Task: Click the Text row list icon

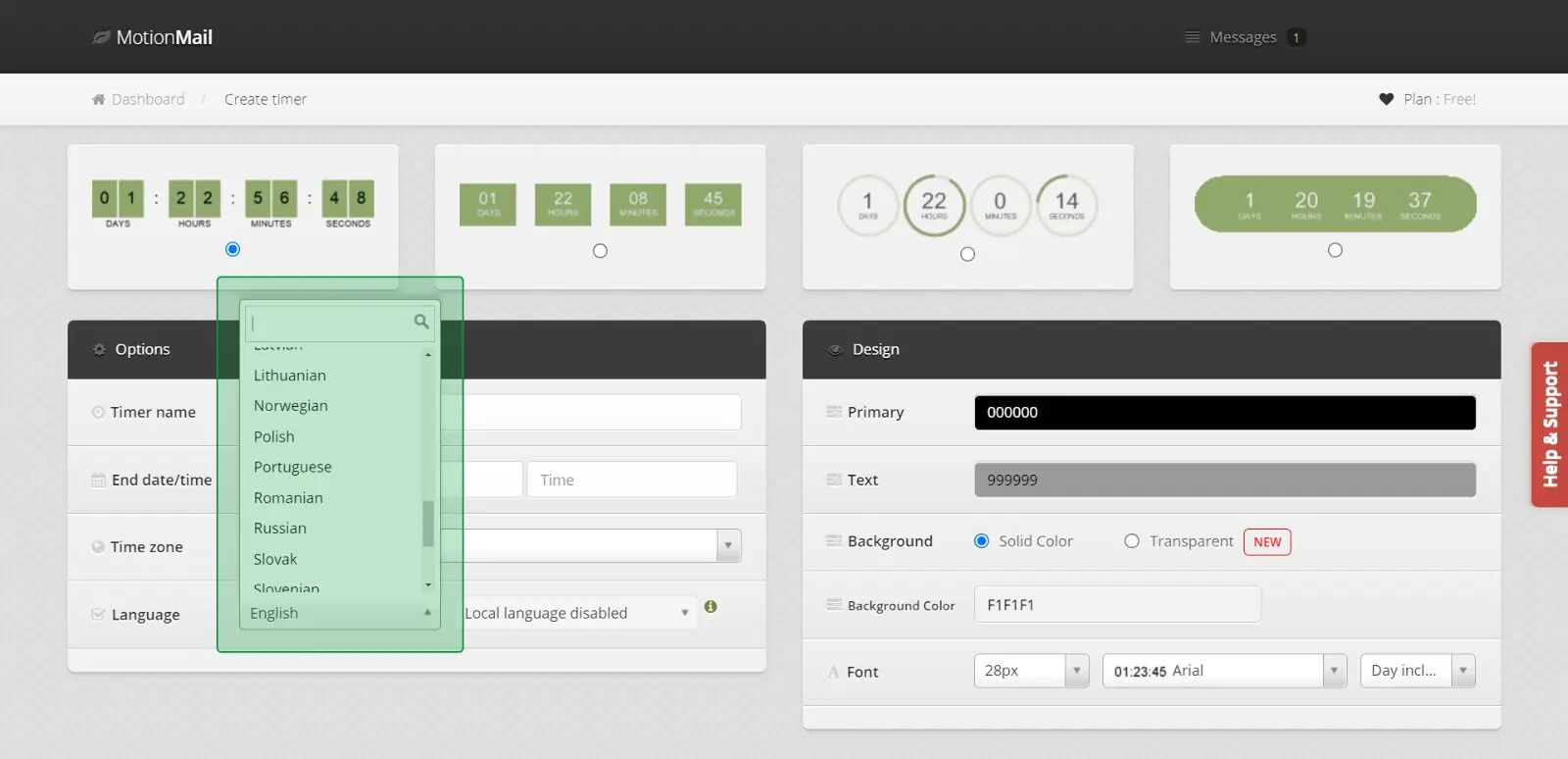Action: [834, 480]
